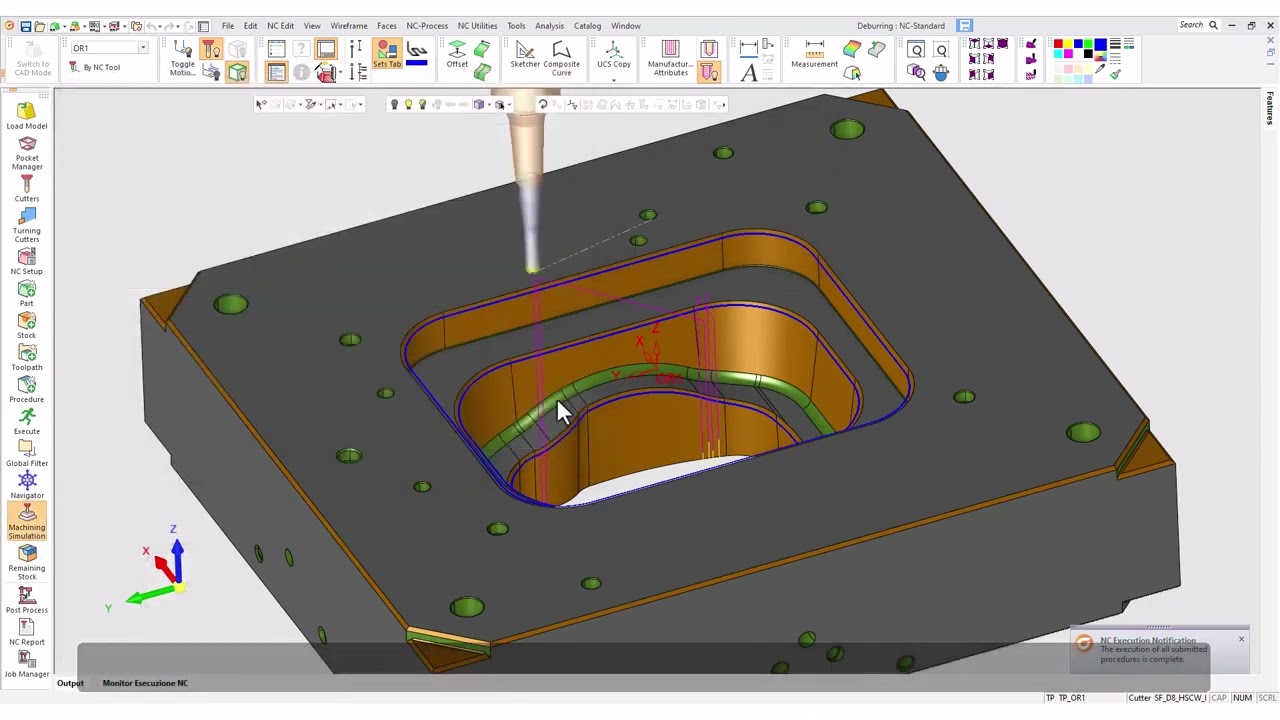The image size is (1280, 720).
Task: Run Execute from sidebar
Action: point(27,422)
